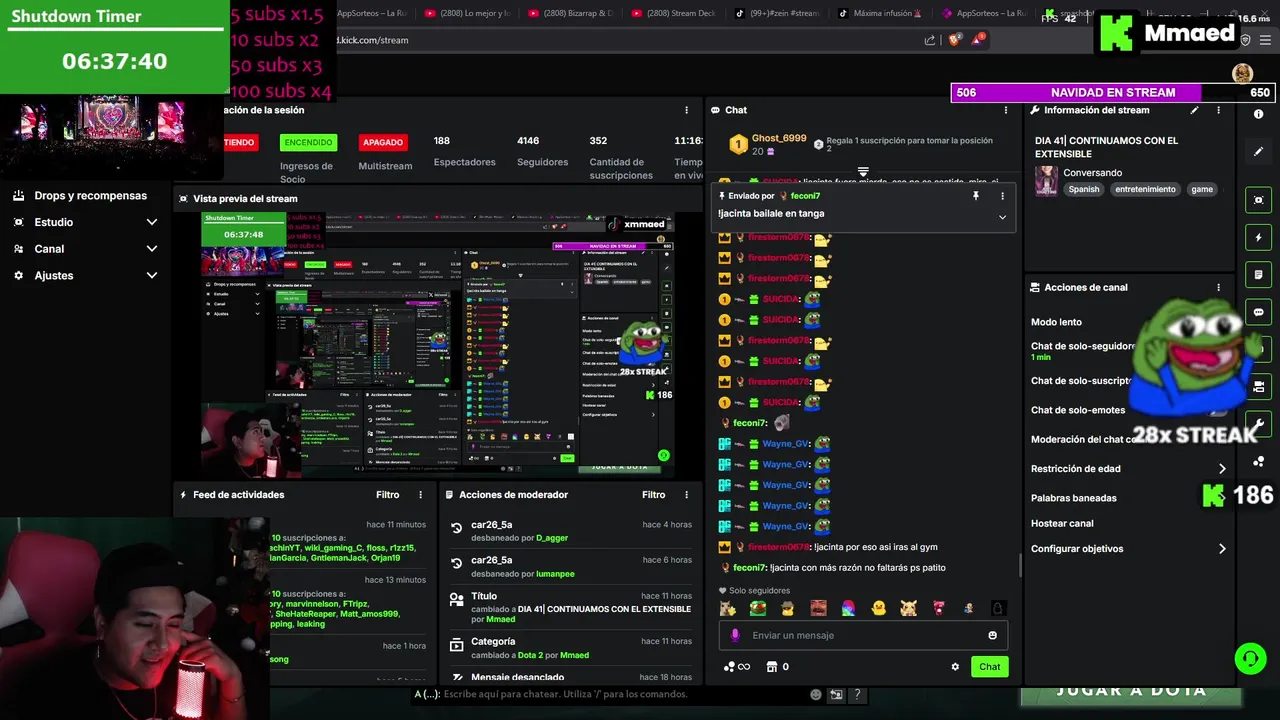Click the emoji face icon in Dota chat bar
Viewport: 1280px width, 720px height.
tap(816, 694)
